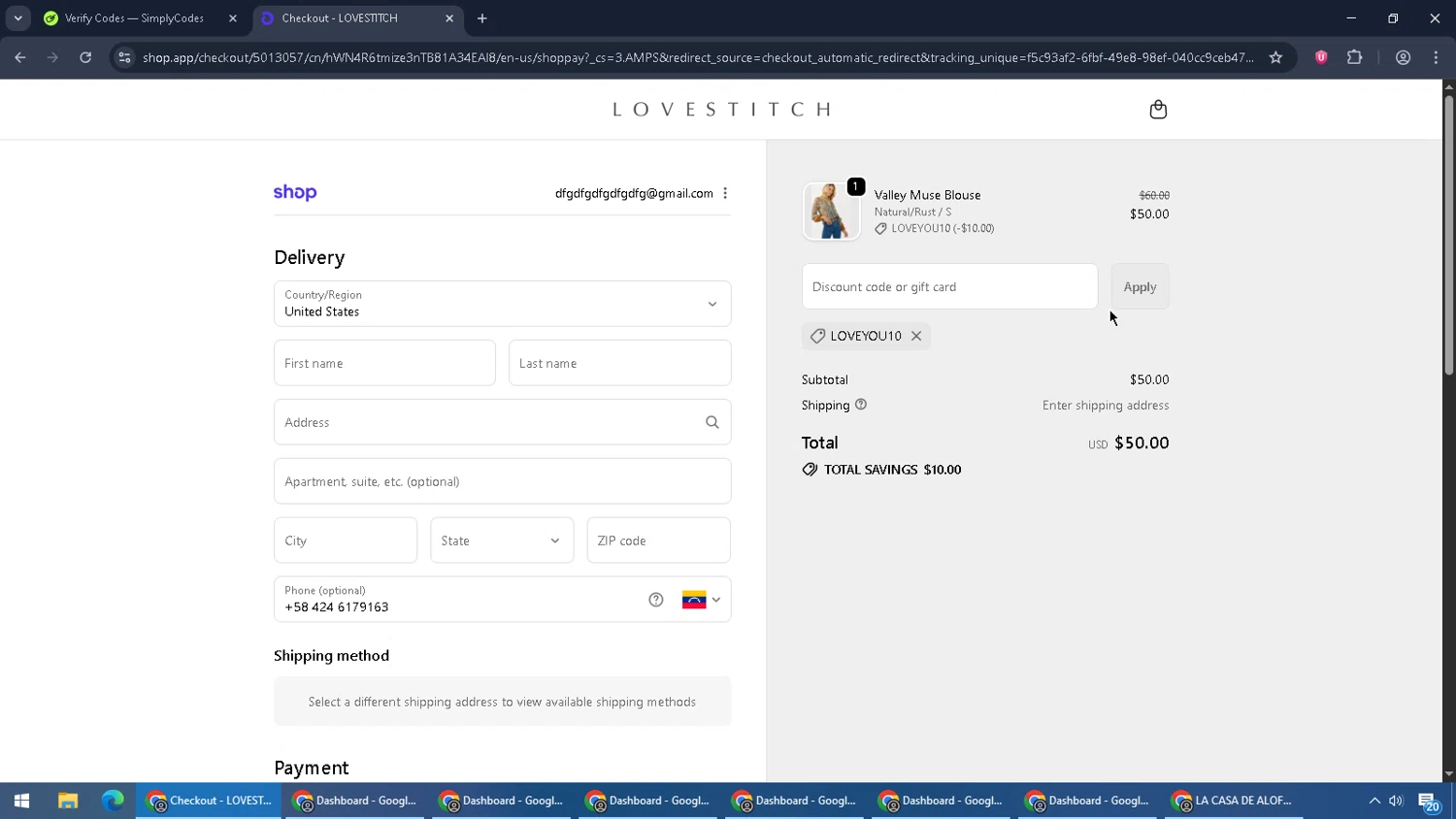
Task: Go back to the previous page
Action: (x=20, y=57)
